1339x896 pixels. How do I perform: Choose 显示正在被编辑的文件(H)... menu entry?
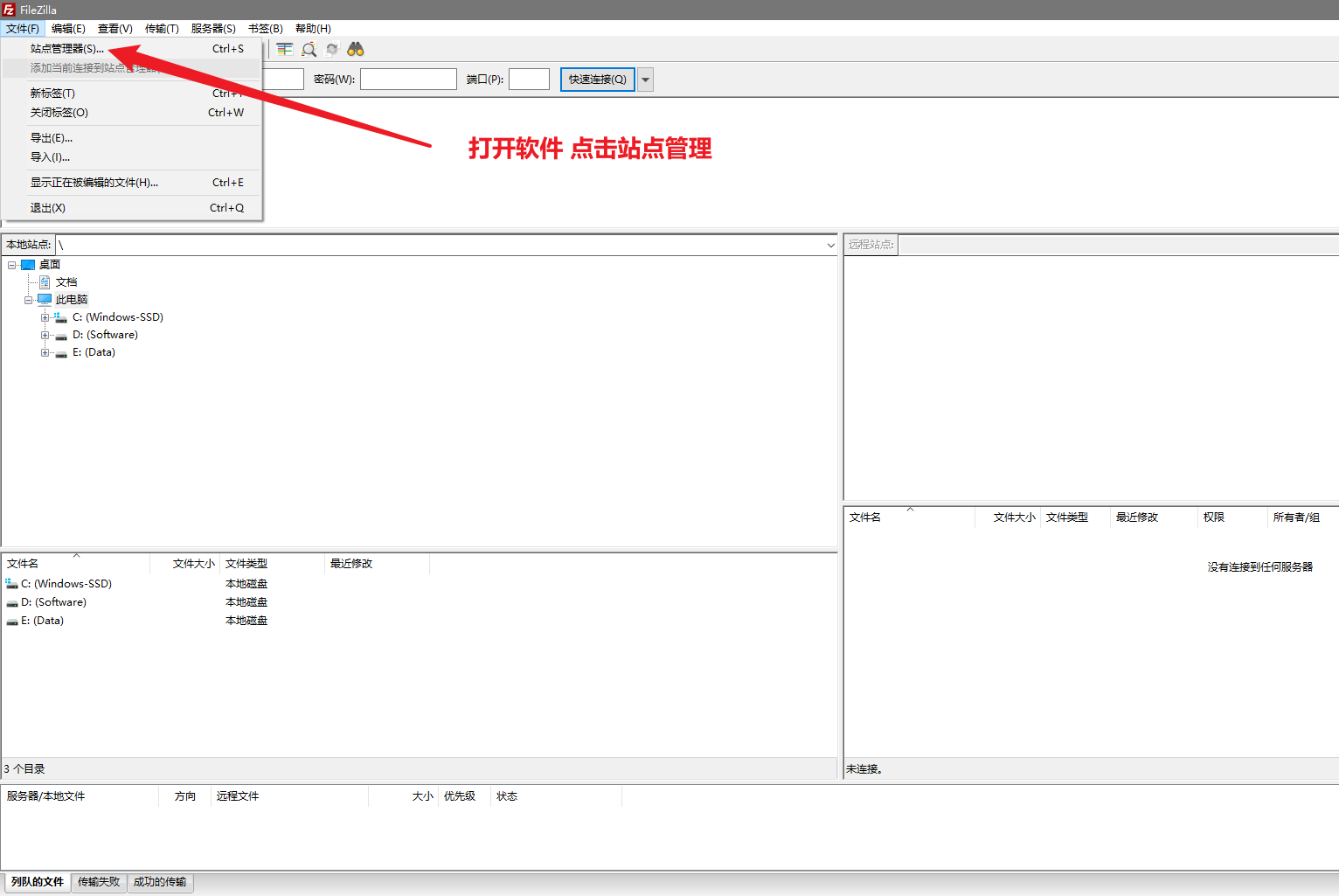pyautogui.click(x=132, y=183)
